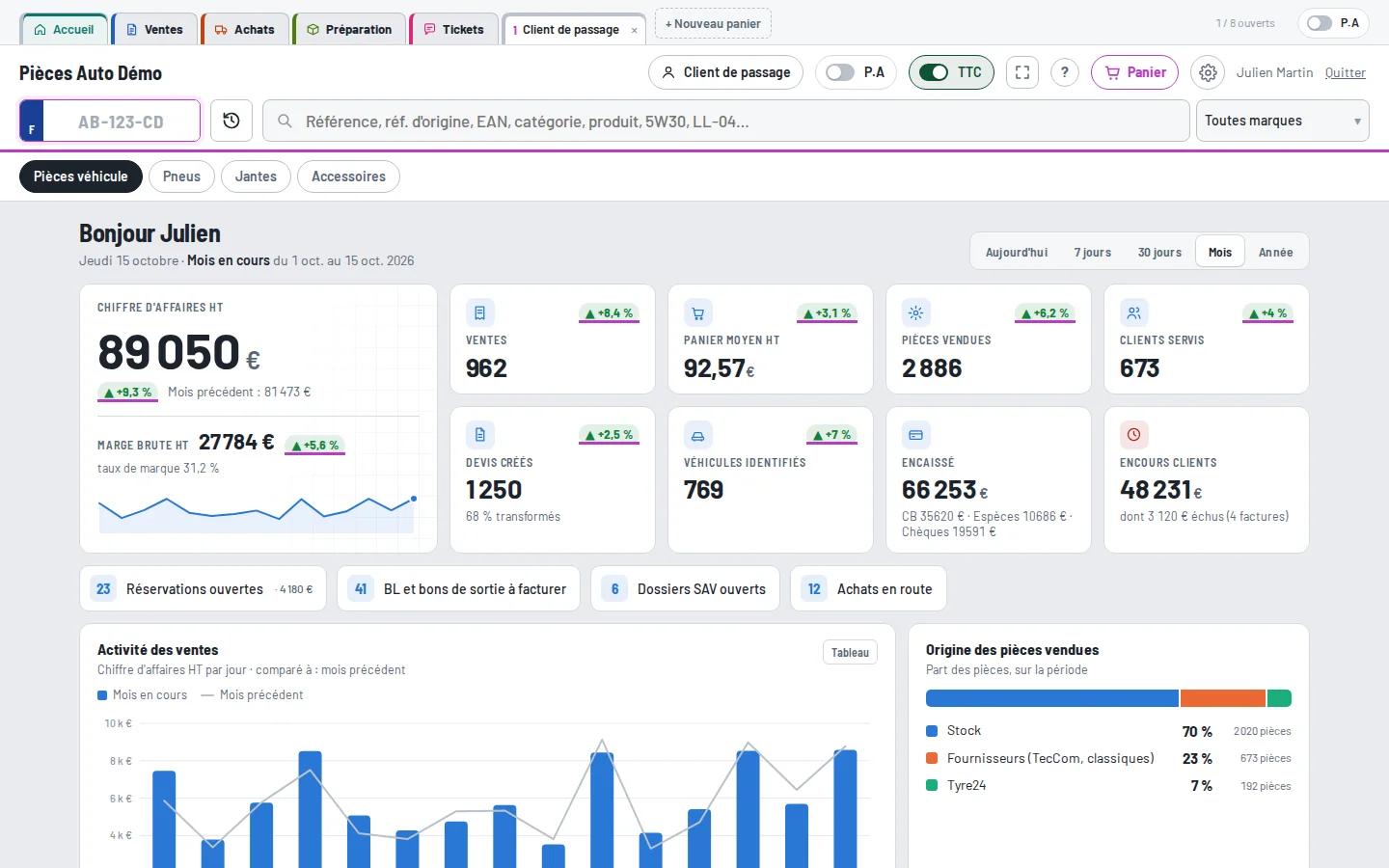Viewport: 1389px width, 868px height.
Task: Set period to 30 jours
Action: point(1159,253)
